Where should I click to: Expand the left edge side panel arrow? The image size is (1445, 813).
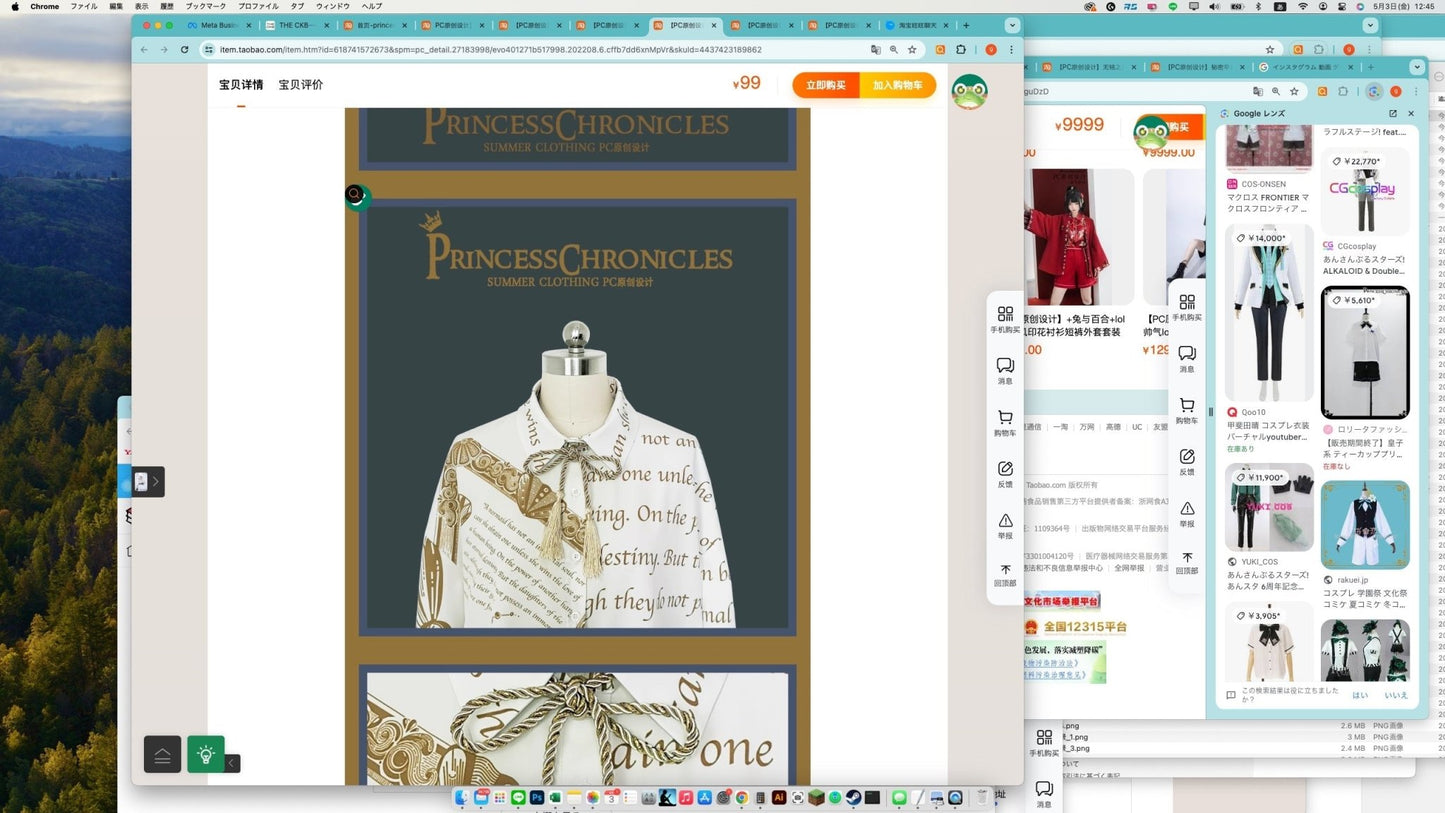(155, 482)
